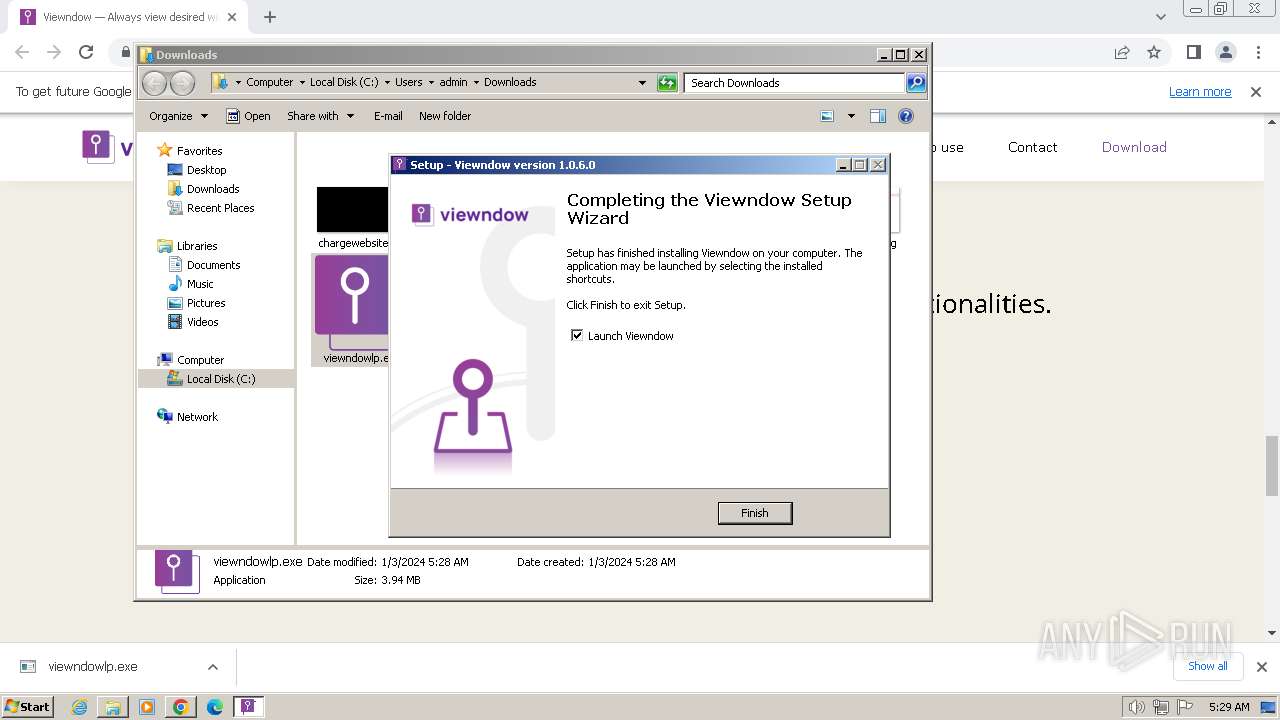Expand viewndowlp.exe download item options
This screenshot has height=720, width=1280.
click(x=212, y=667)
